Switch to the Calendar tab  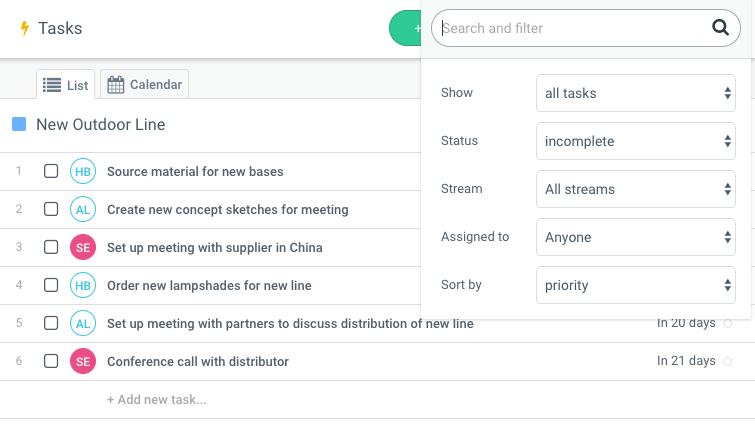[145, 85]
